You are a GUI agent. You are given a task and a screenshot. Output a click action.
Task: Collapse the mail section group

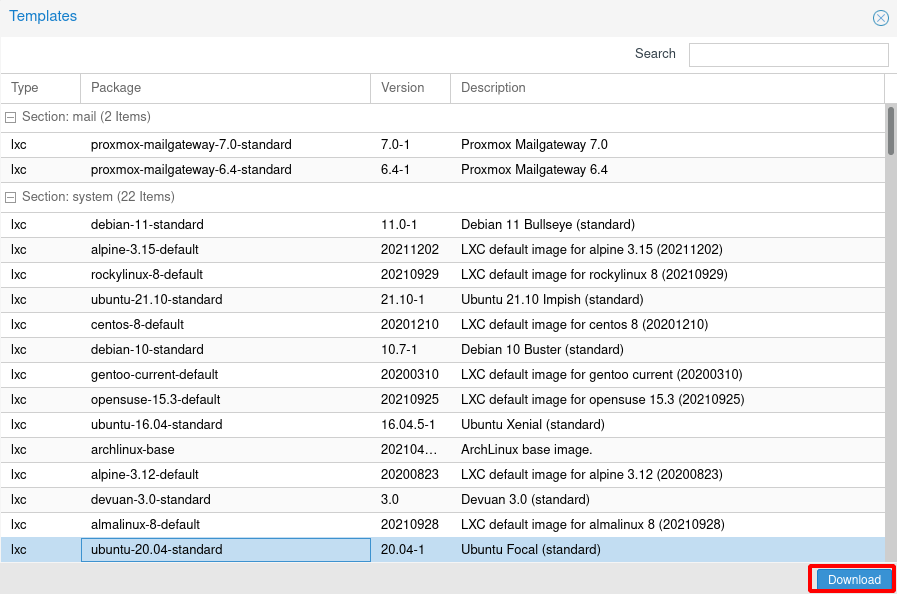point(11,118)
